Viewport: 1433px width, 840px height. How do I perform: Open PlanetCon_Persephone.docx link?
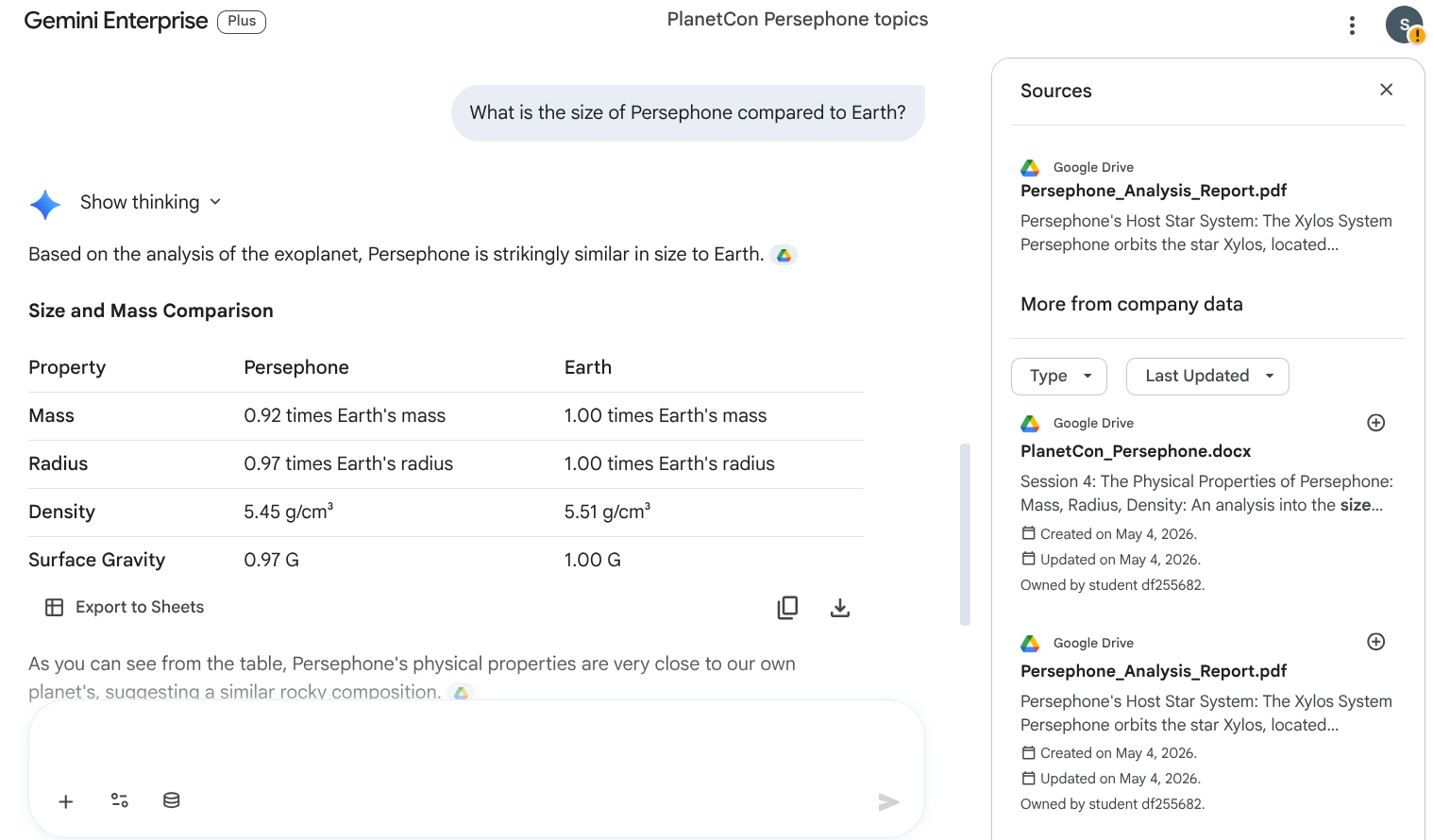(1136, 451)
